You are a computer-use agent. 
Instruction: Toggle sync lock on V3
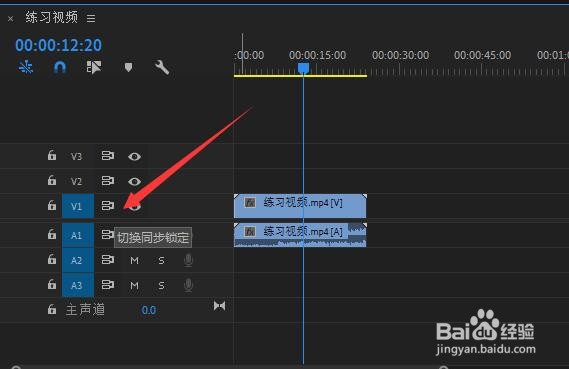click(108, 156)
